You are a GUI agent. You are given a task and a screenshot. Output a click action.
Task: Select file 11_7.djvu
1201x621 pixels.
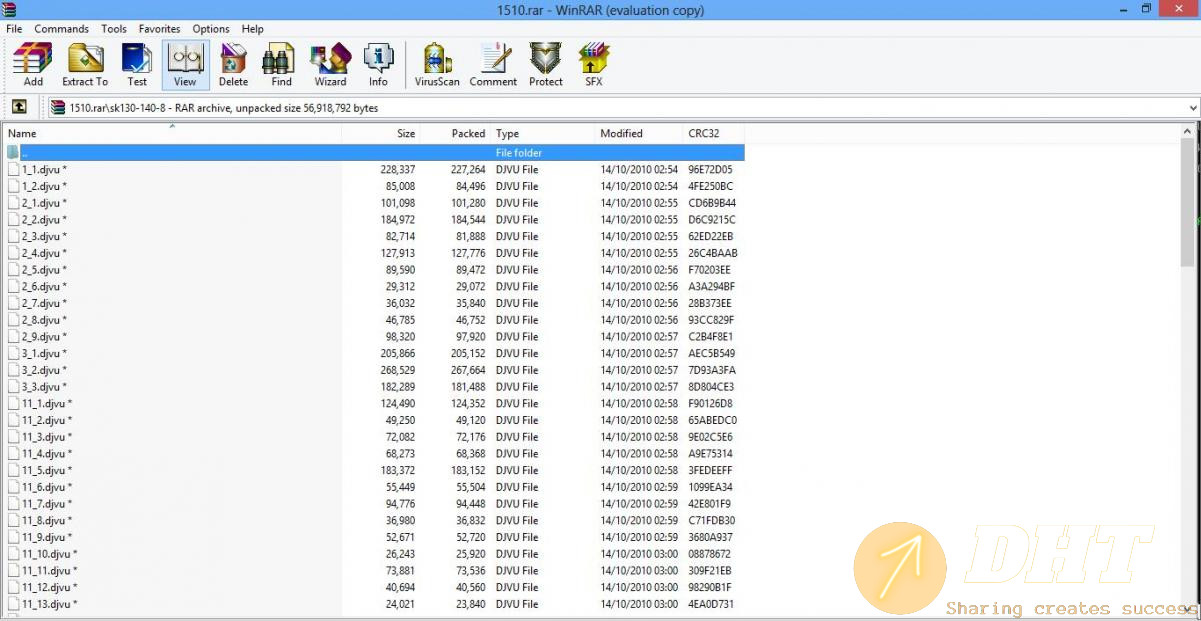coord(47,504)
